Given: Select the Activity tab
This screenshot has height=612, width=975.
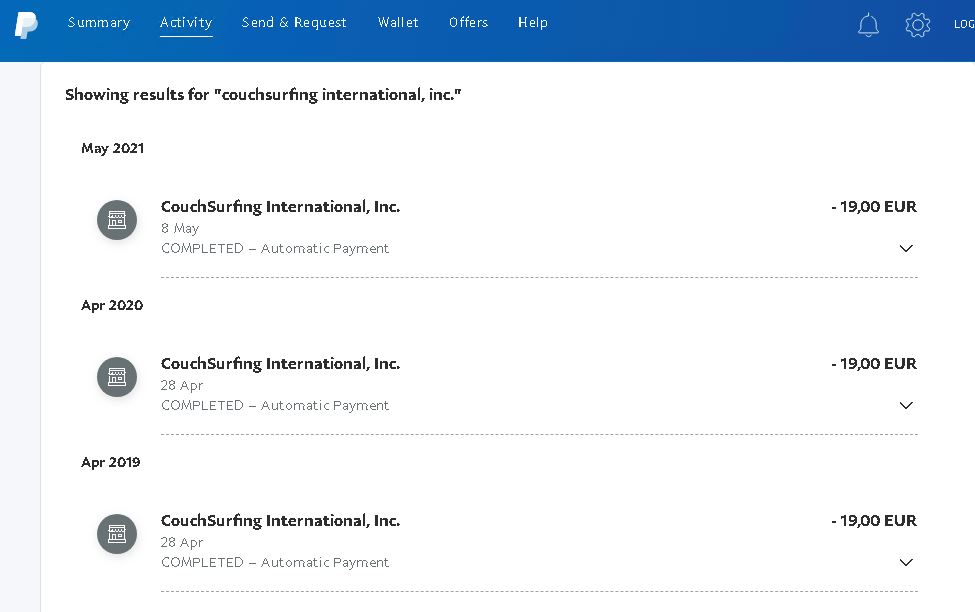Looking at the screenshot, I should click(186, 22).
